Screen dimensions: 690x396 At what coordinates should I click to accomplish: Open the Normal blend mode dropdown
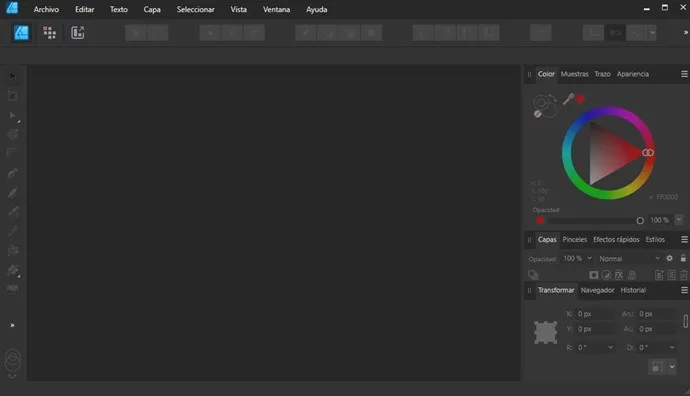pyautogui.click(x=629, y=259)
